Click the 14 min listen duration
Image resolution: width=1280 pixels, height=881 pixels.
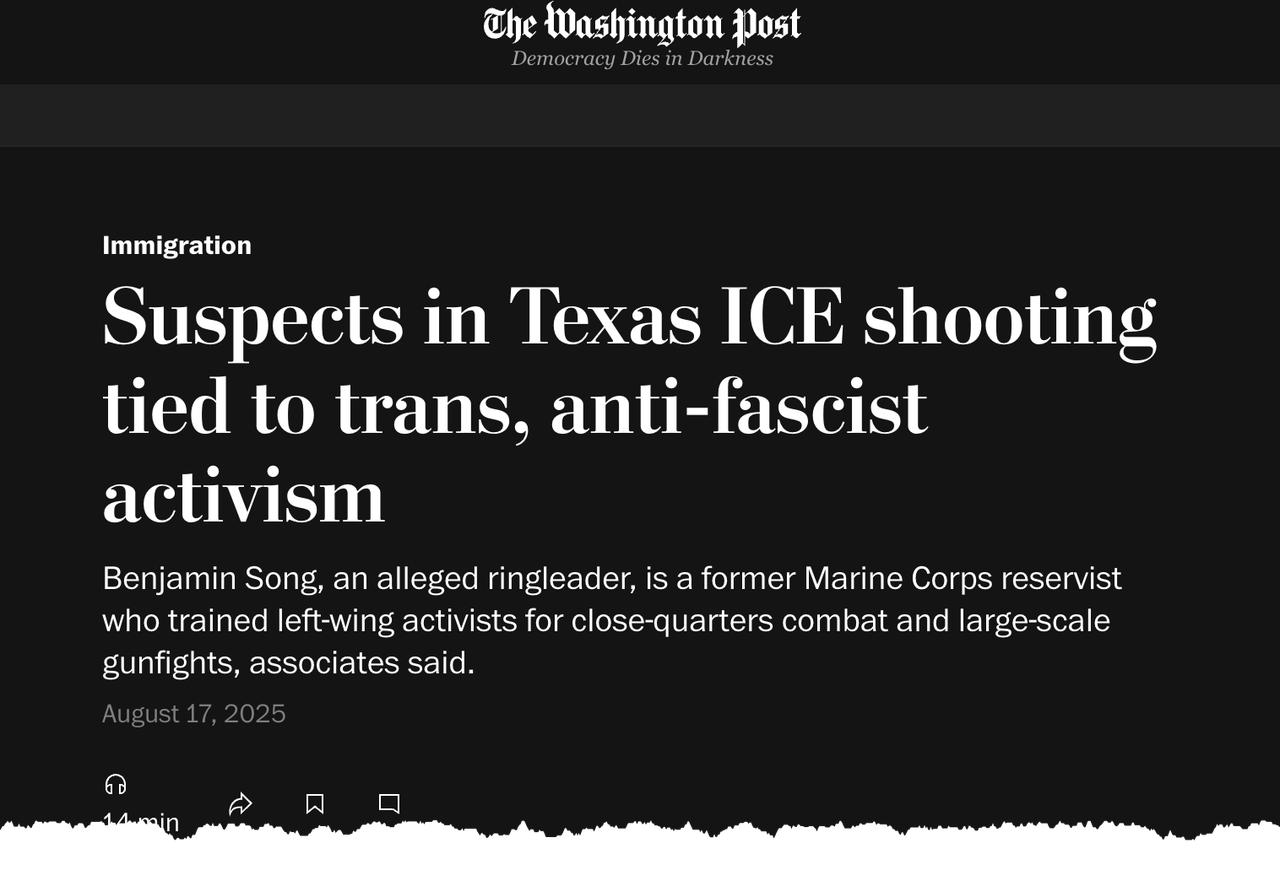(x=141, y=822)
